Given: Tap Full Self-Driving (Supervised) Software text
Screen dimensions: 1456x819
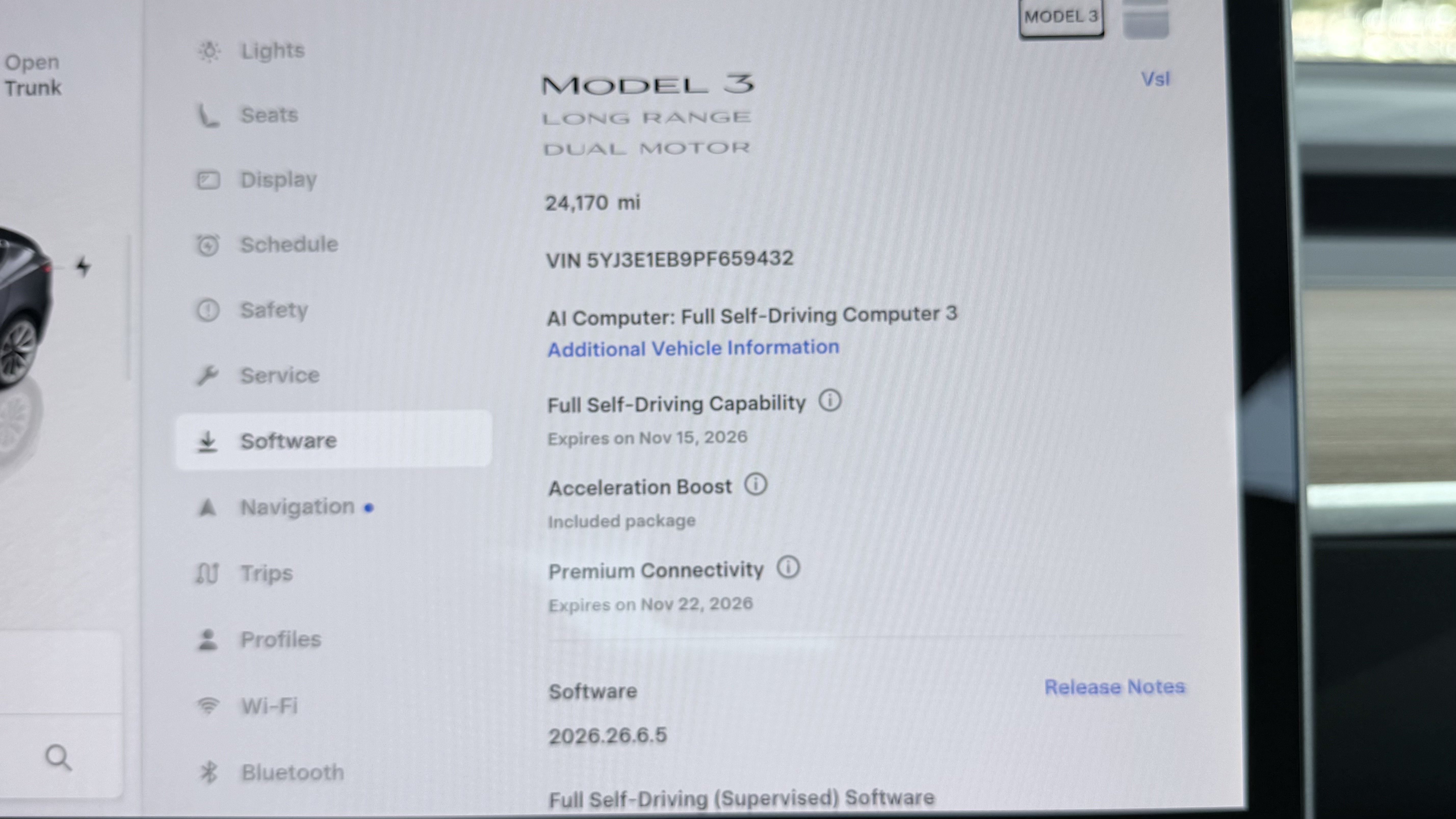Looking at the screenshot, I should [742, 799].
